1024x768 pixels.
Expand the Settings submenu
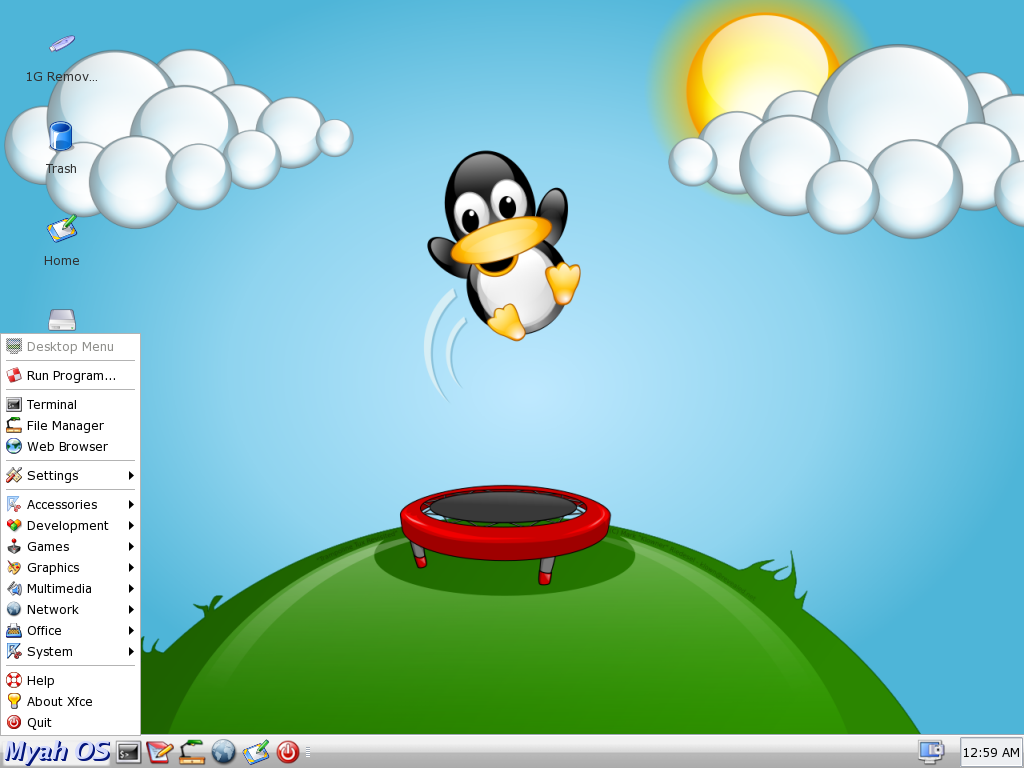click(x=71, y=475)
